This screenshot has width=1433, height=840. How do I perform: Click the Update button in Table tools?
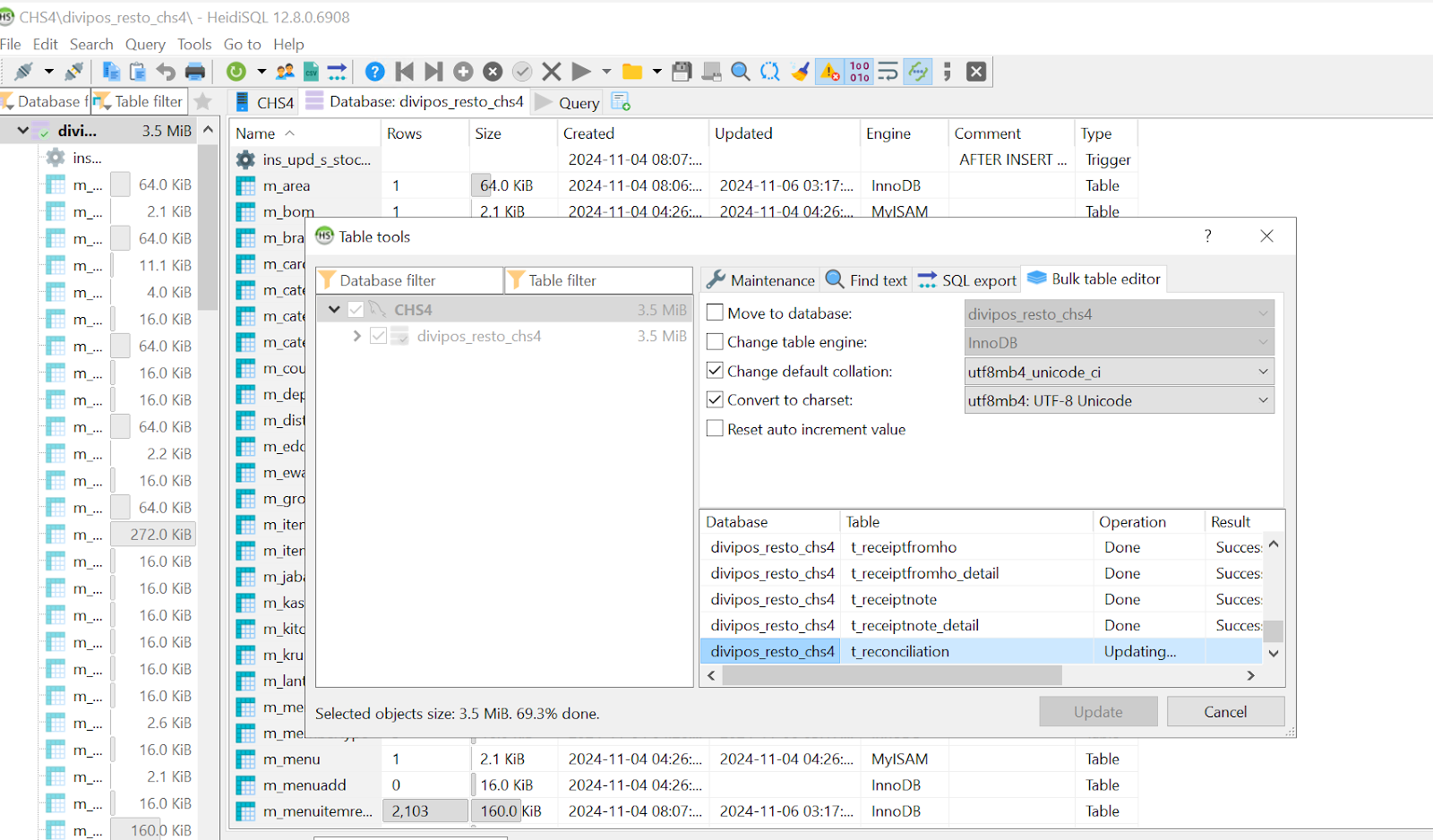point(1098,712)
